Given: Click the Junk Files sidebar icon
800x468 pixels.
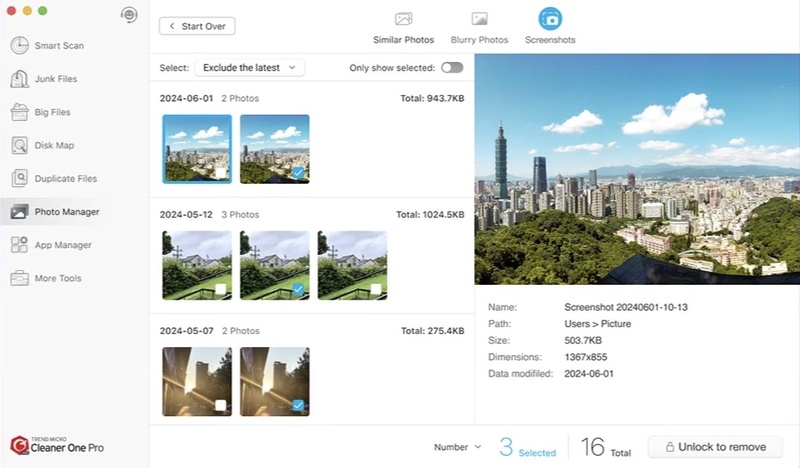Looking at the screenshot, I should pos(19,79).
